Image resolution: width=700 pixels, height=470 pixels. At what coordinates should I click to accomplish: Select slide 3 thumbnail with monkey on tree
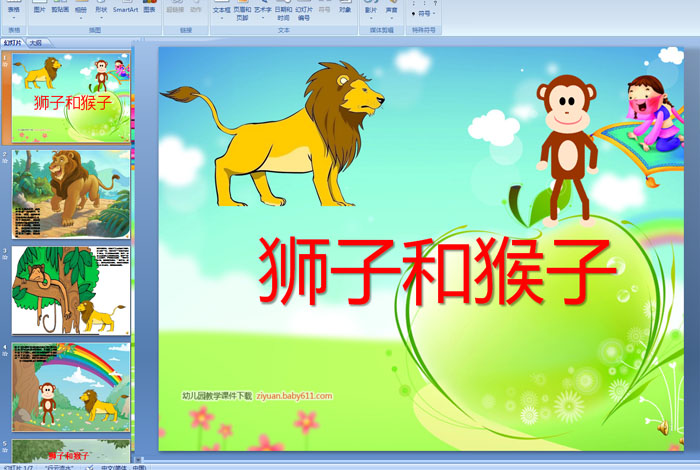click(x=71, y=290)
